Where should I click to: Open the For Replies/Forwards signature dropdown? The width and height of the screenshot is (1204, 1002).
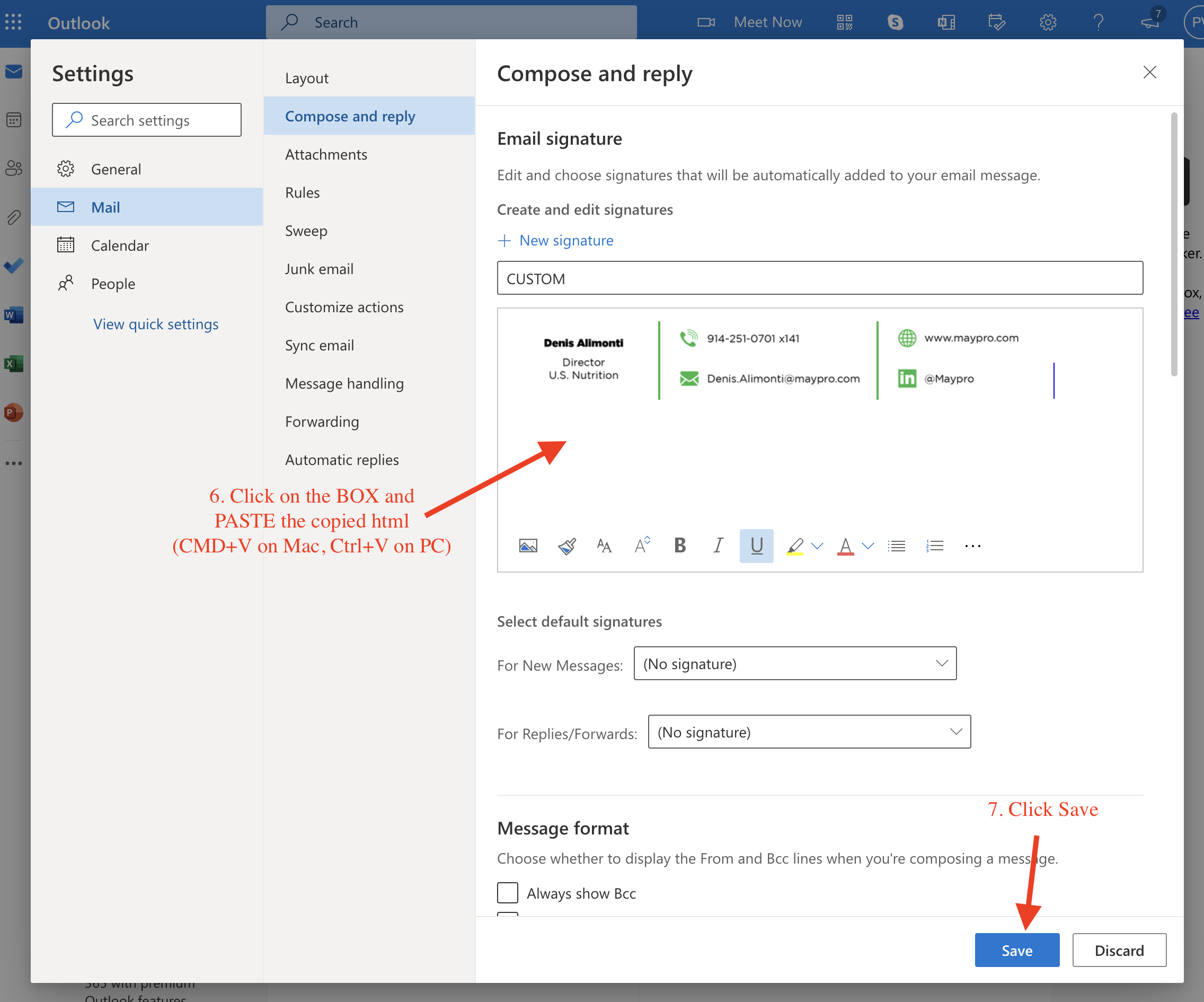tap(809, 732)
